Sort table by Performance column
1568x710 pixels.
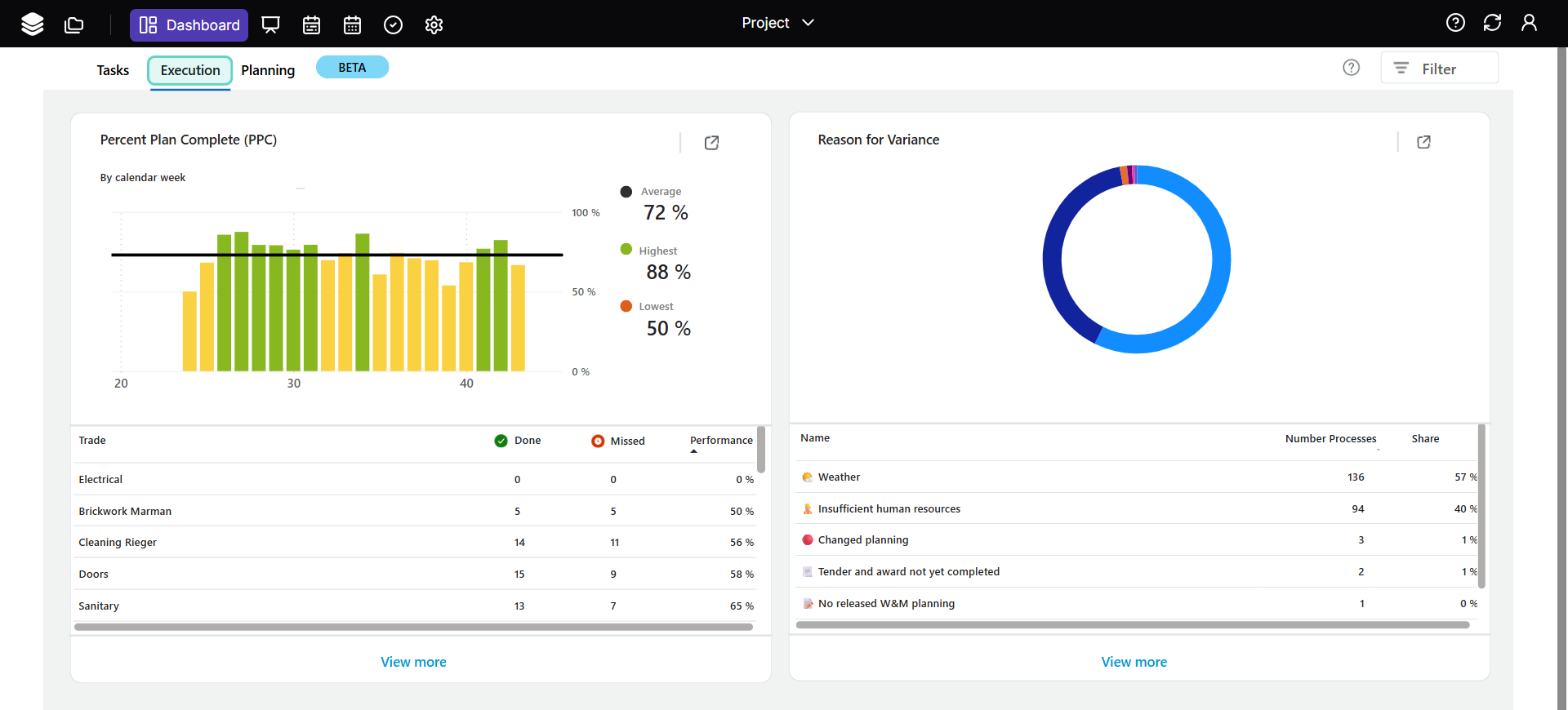[720, 441]
